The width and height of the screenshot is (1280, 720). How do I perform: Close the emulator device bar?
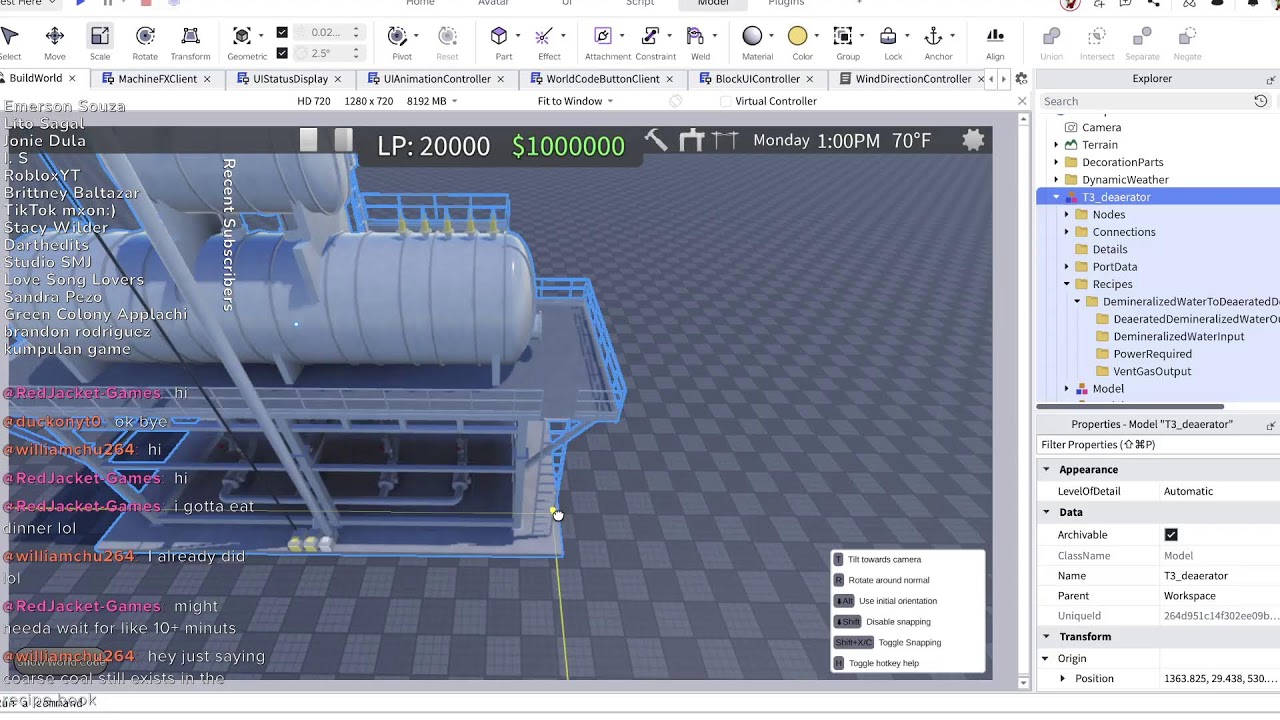1022,101
